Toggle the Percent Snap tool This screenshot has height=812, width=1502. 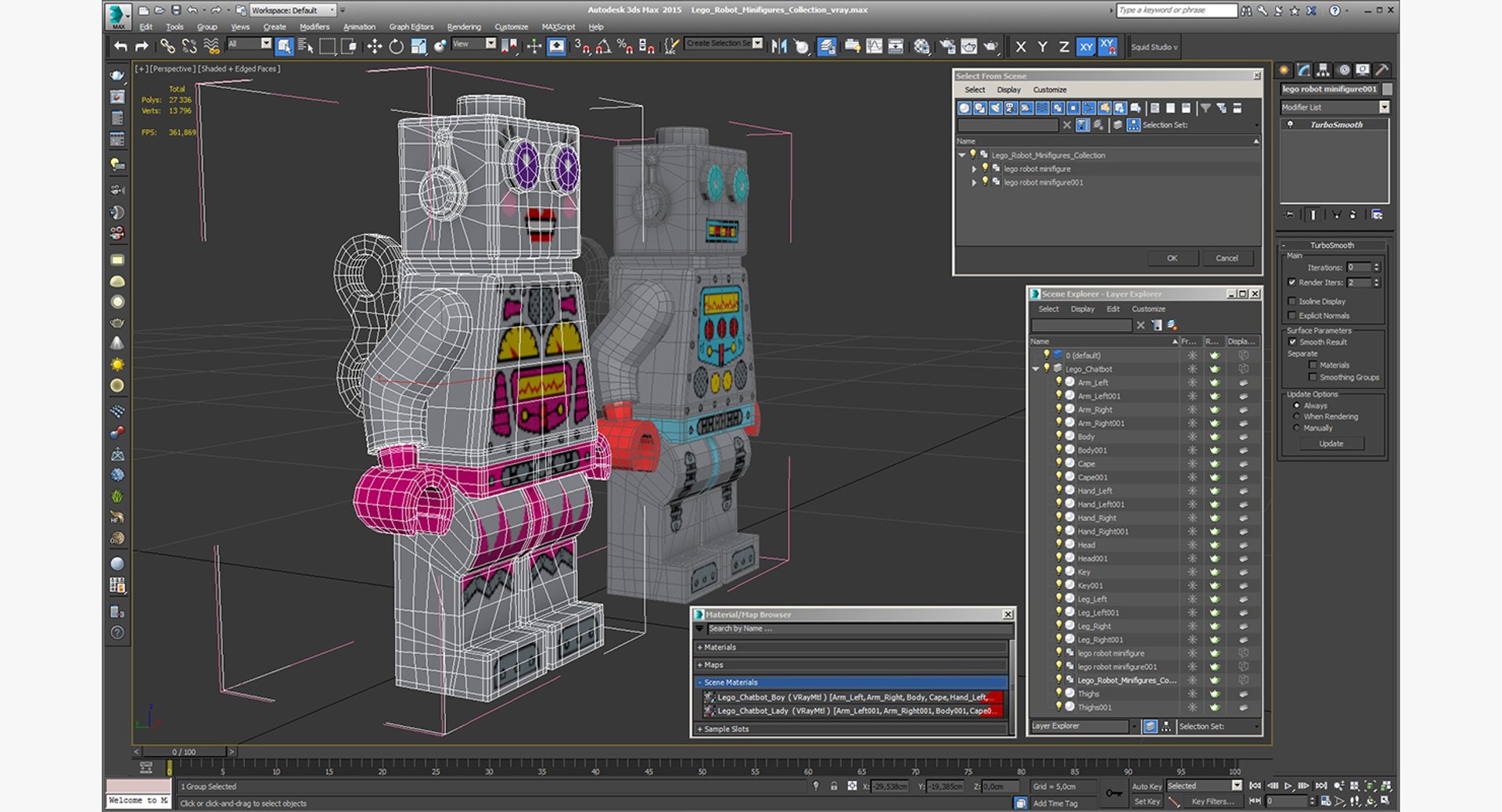coord(625,47)
